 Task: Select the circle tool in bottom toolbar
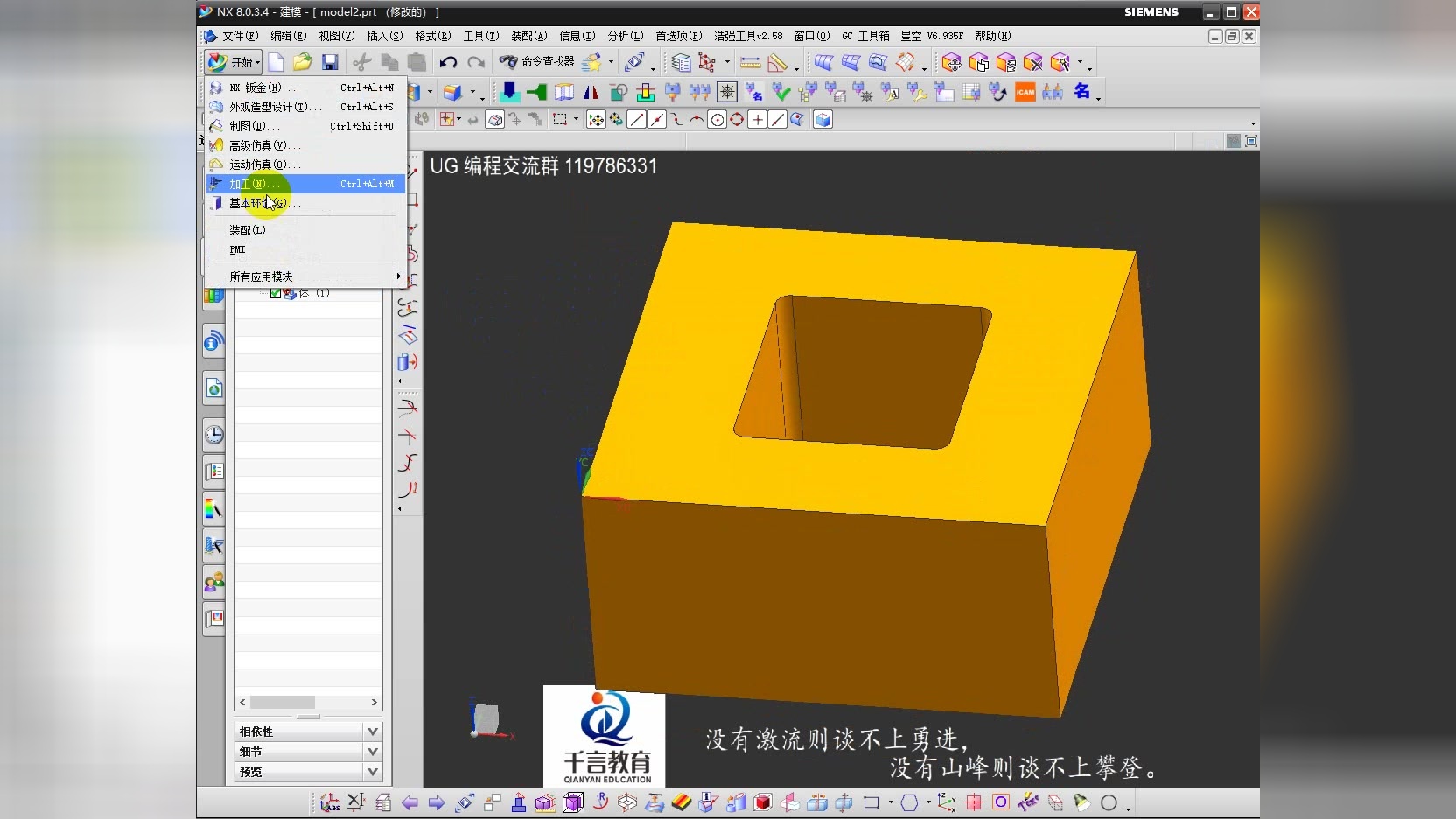click(x=1109, y=802)
